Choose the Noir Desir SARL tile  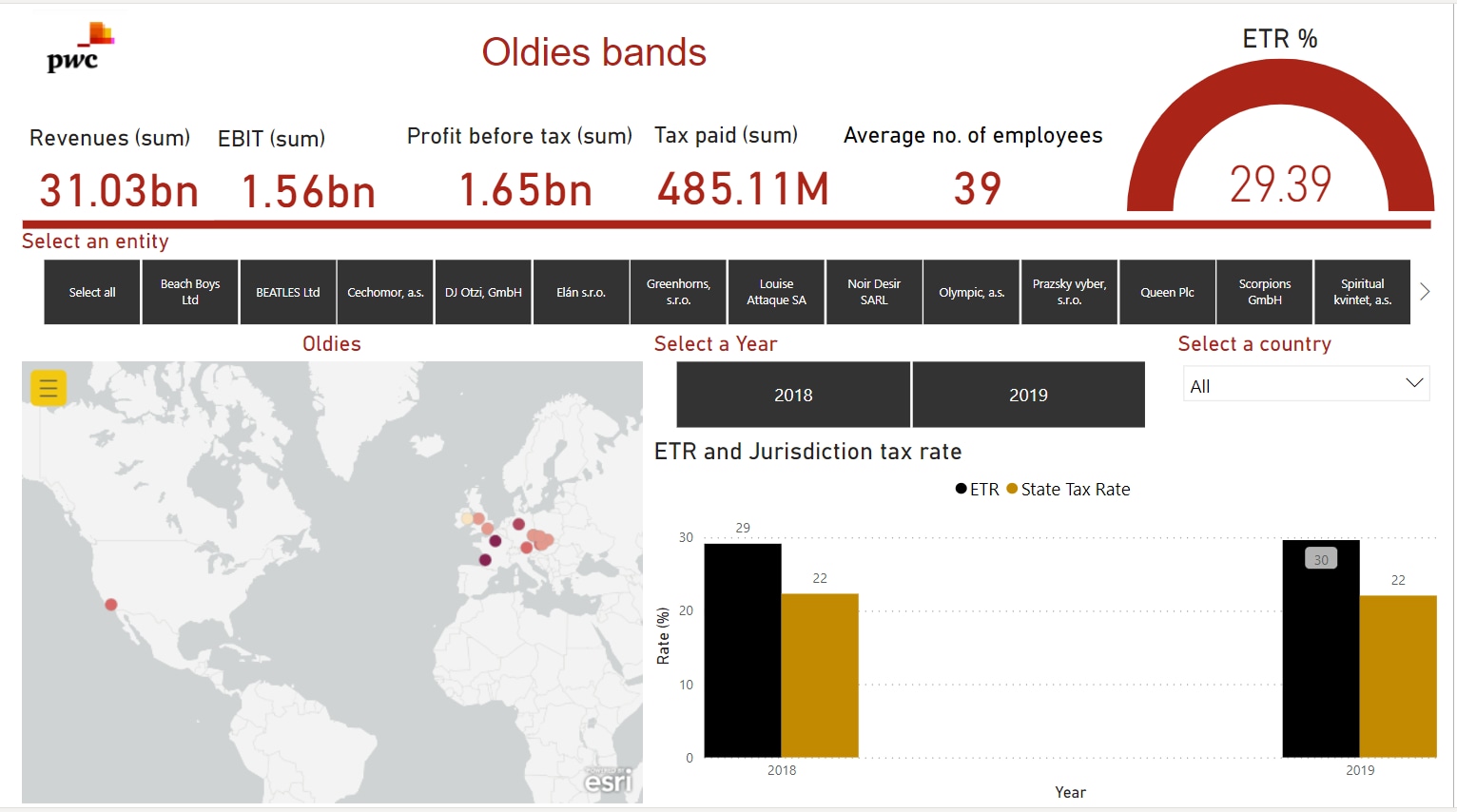[x=874, y=292]
